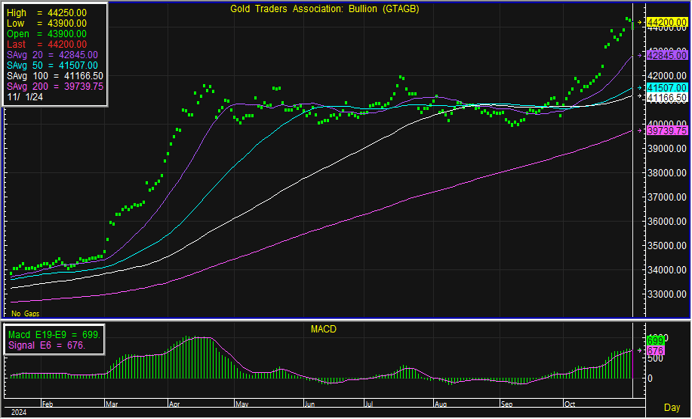Click the SAvg 50 legend entry
The width and height of the screenshot is (692, 419).
[52, 65]
